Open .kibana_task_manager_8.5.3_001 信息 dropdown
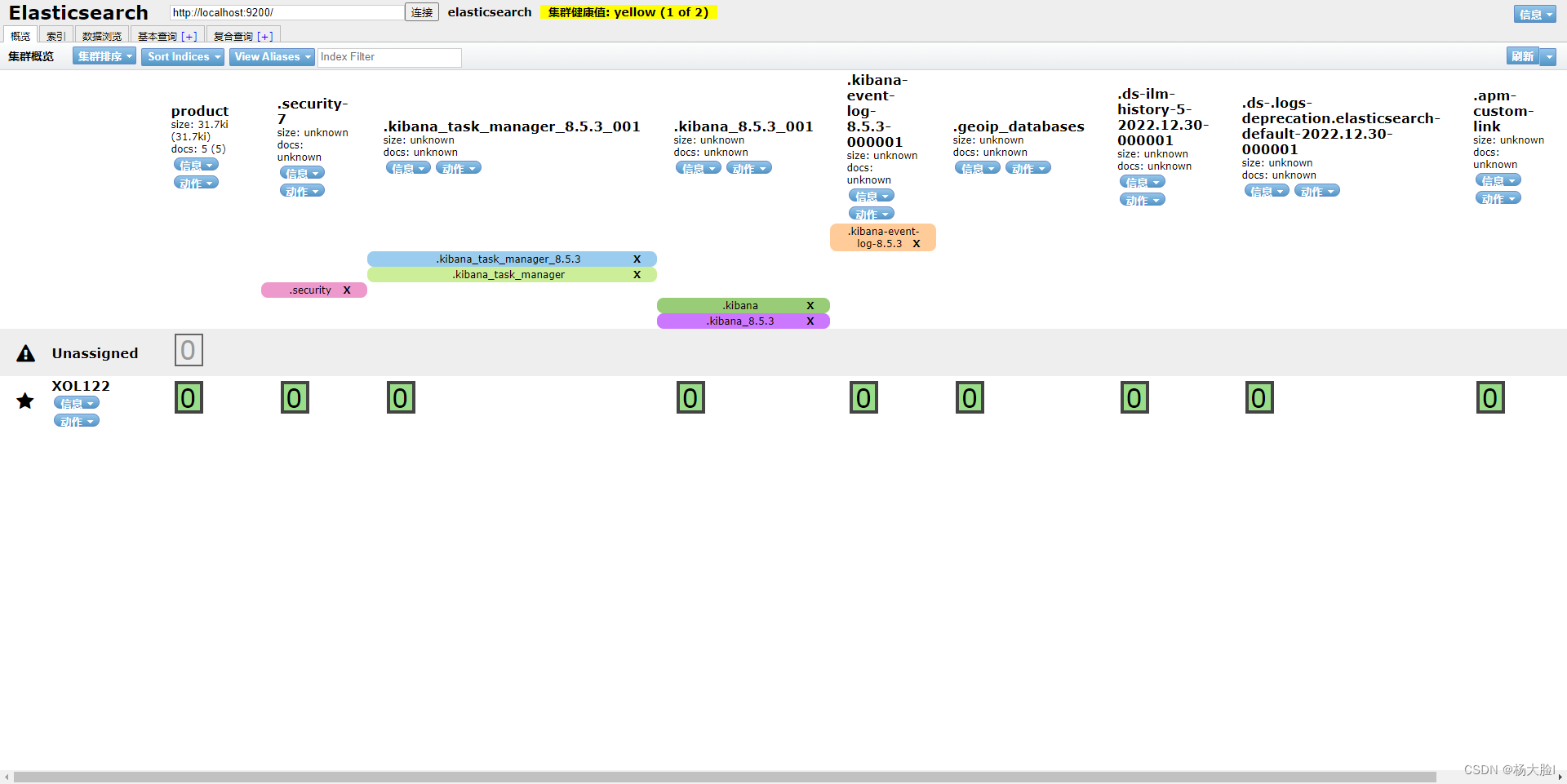This screenshot has height=784, width=1567. click(x=408, y=168)
